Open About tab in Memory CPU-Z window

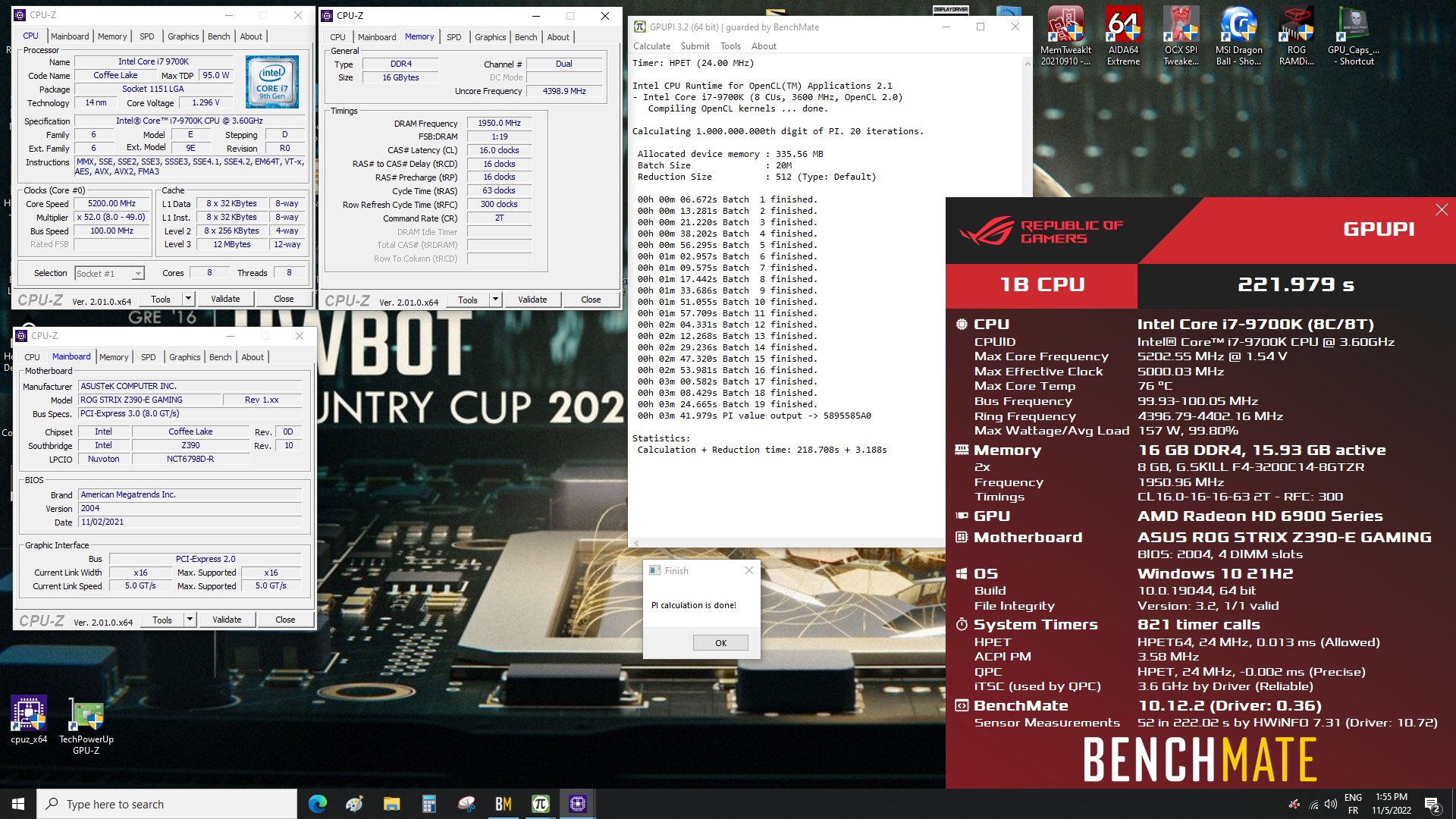coord(558,37)
